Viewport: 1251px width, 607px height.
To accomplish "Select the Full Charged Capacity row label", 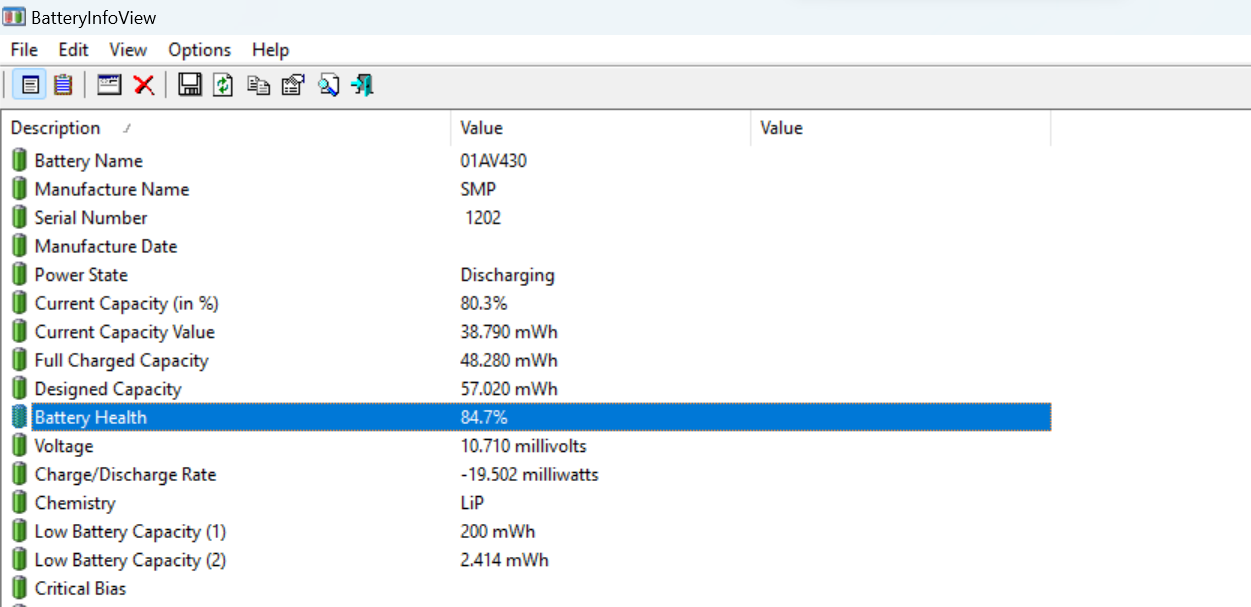I will click(121, 360).
